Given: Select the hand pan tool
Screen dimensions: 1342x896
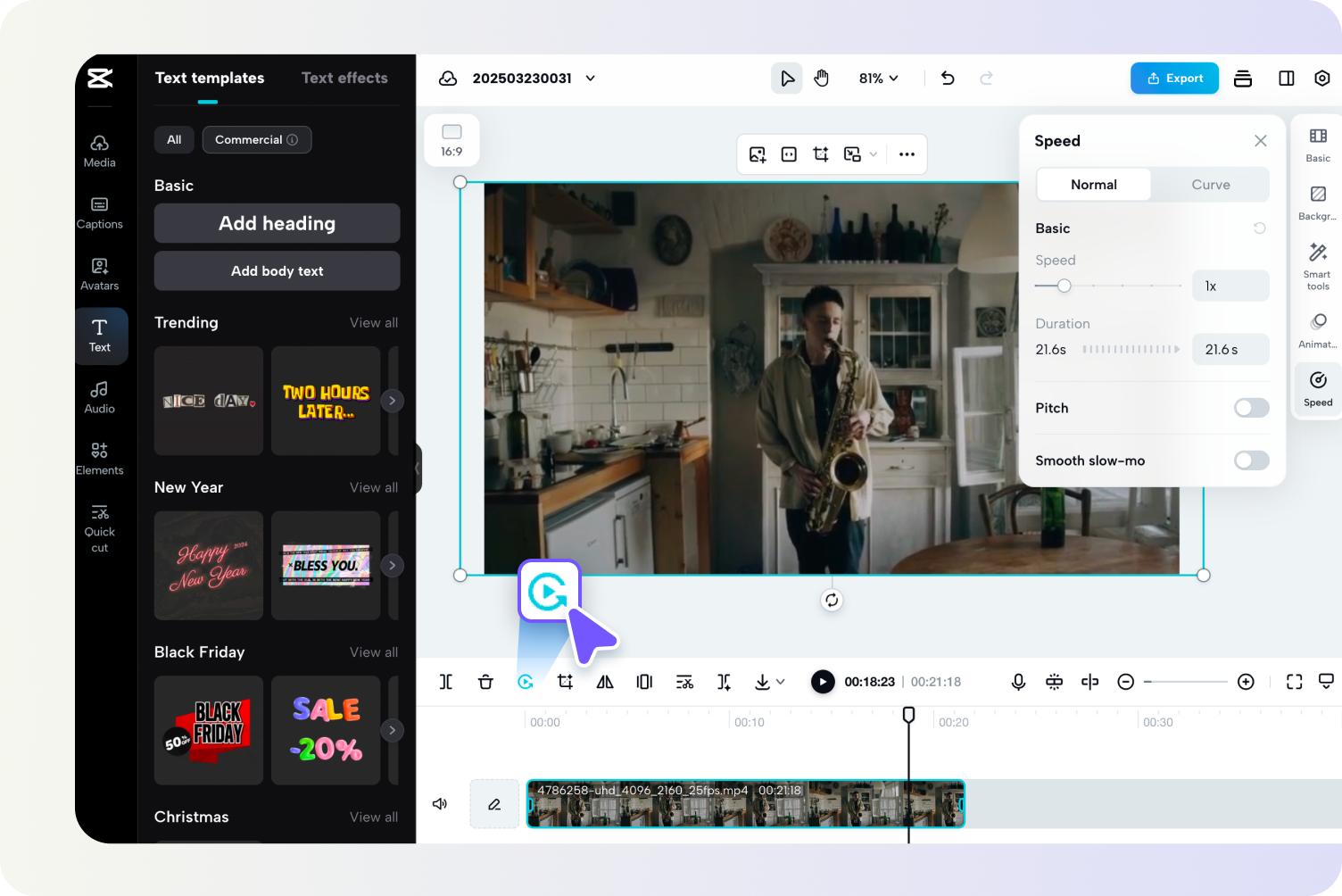Looking at the screenshot, I should 822,79.
